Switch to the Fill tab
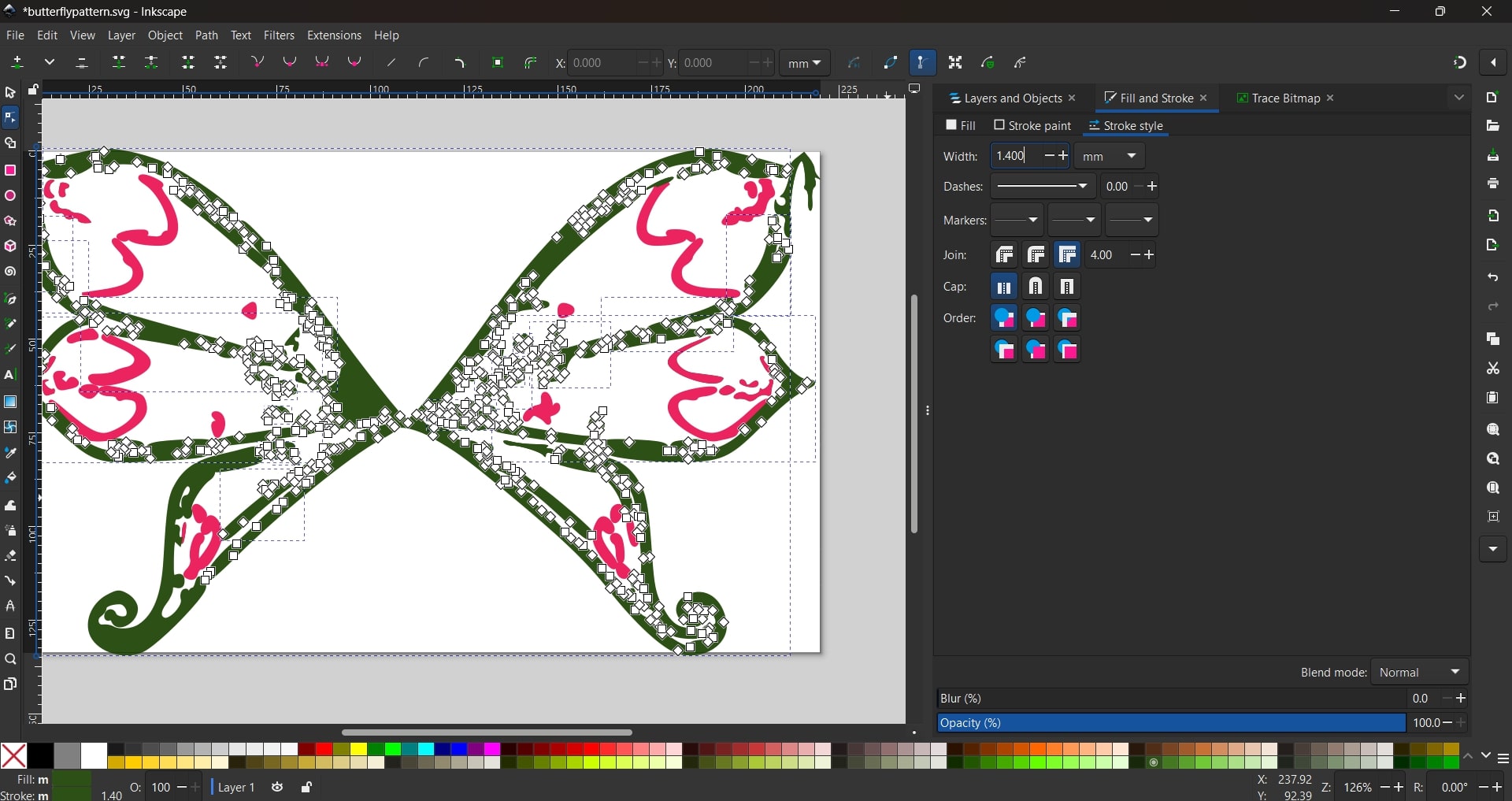 pyautogui.click(x=961, y=126)
